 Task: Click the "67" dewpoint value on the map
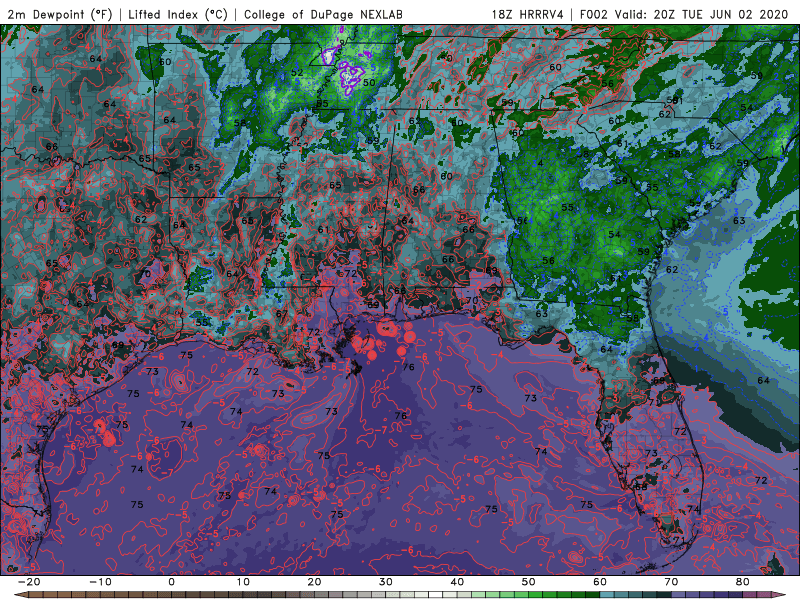click(282, 313)
